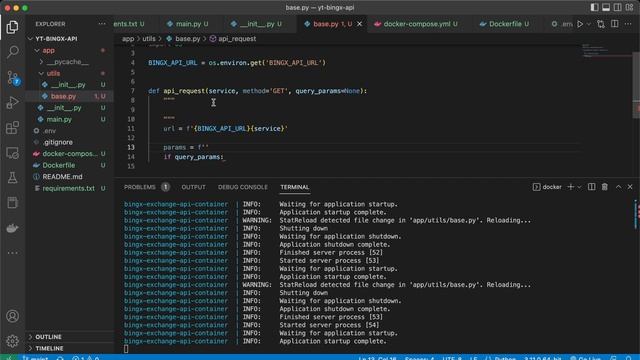The height and width of the screenshot is (360, 640).
Task: Switch to the docker-compose.yml tab
Action: (416, 24)
